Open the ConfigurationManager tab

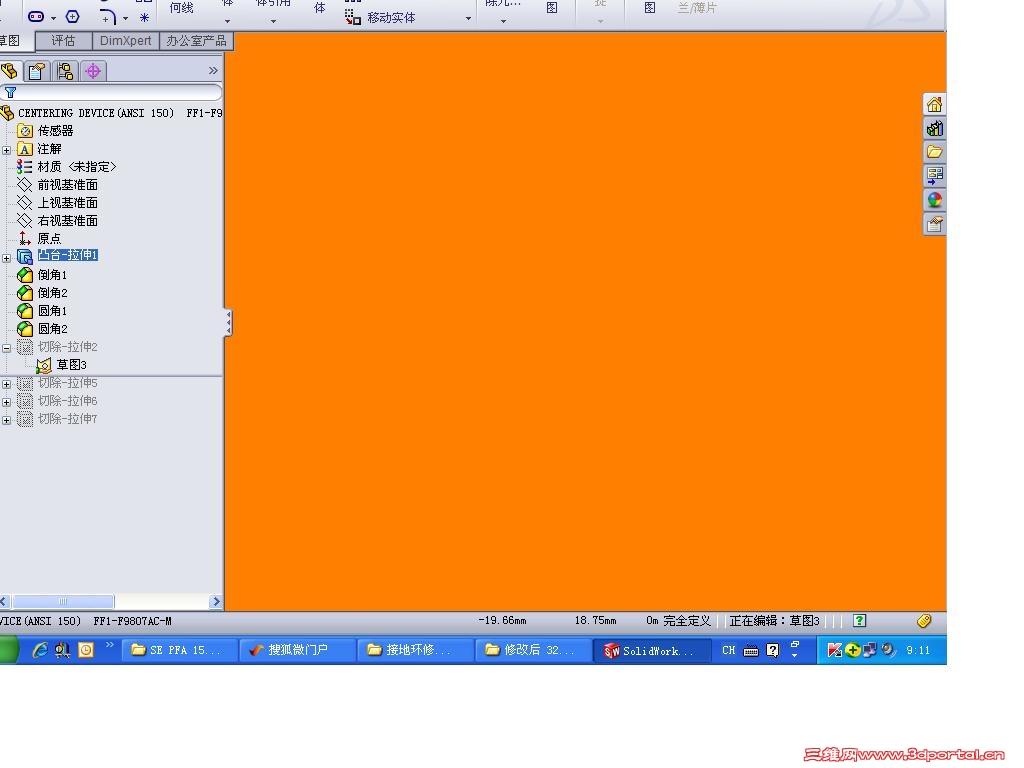[x=65, y=71]
